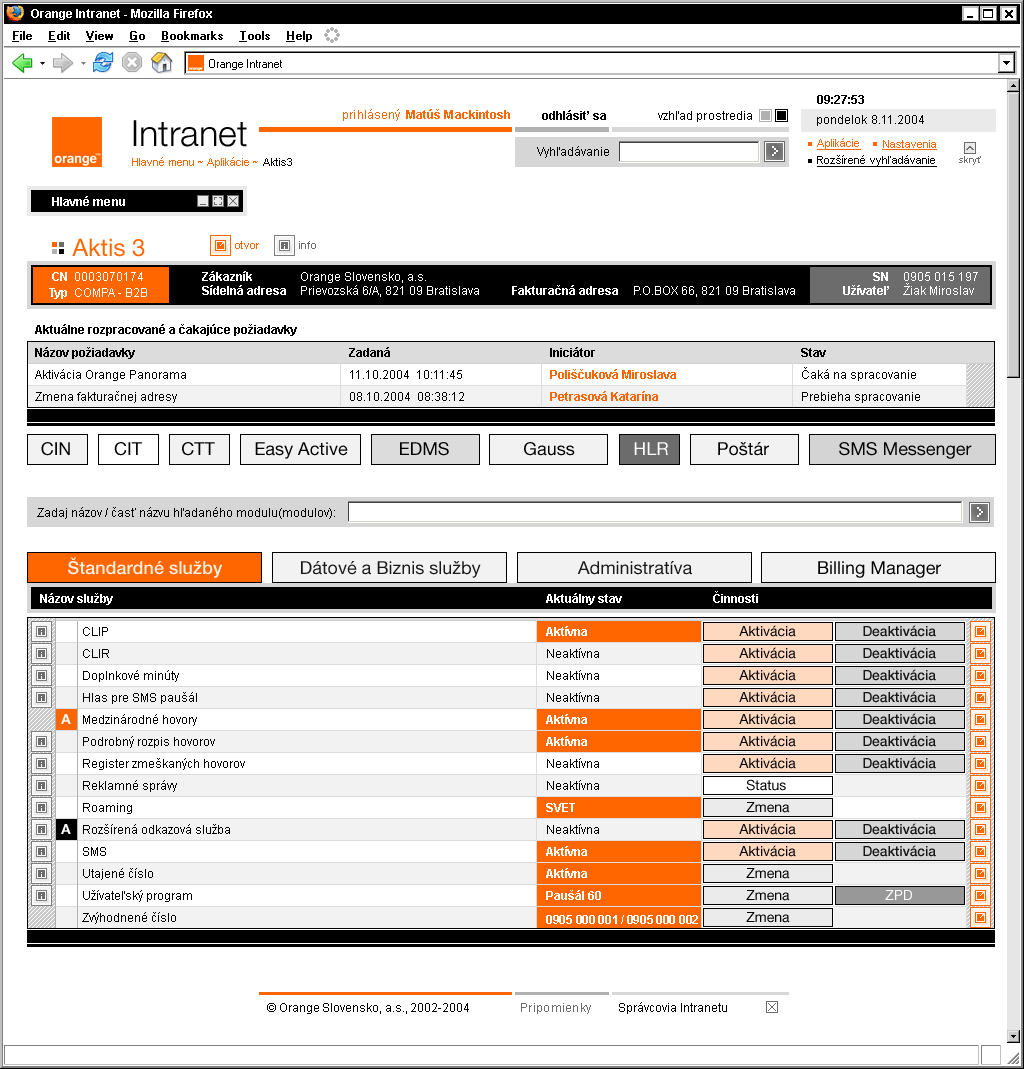Open the EDMS application button
1024x1069 pixels.
425,449
